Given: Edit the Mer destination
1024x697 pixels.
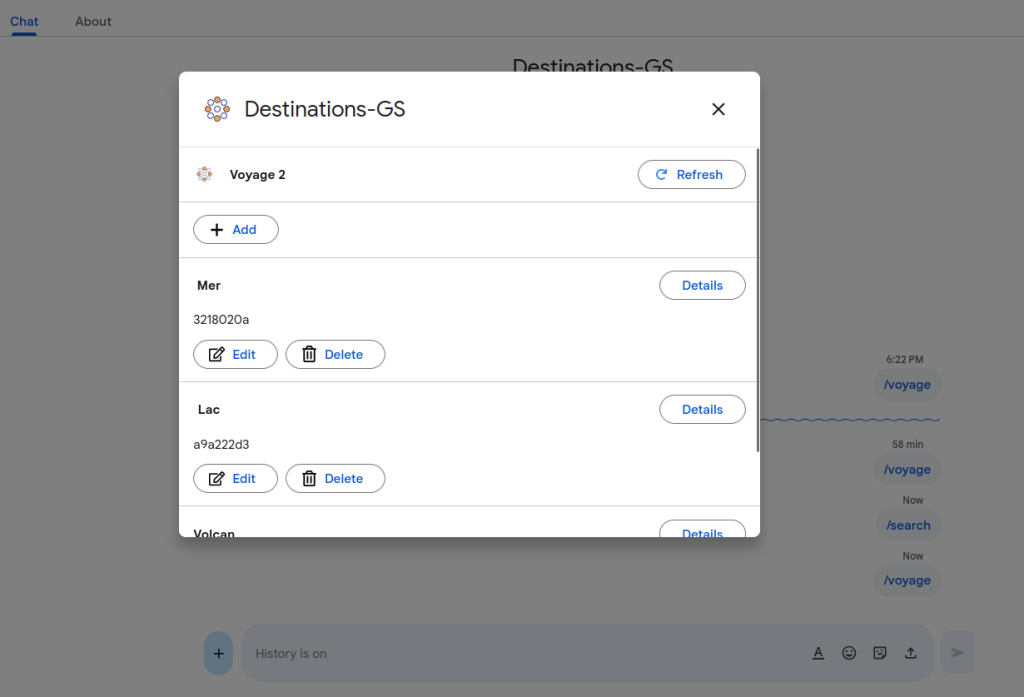Looking at the screenshot, I should pyautogui.click(x=235, y=354).
